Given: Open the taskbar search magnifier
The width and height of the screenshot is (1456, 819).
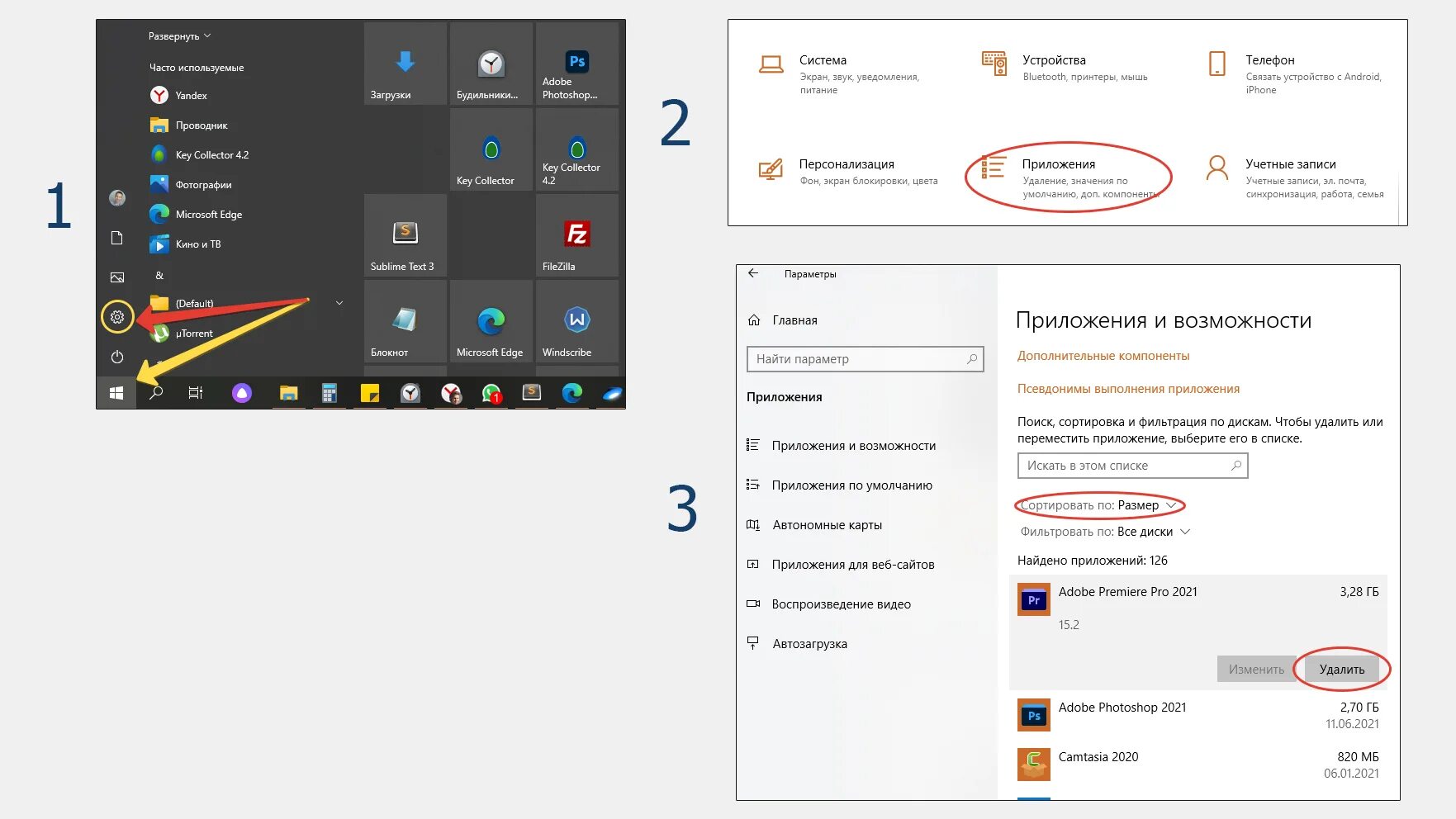Looking at the screenshot, I should click(156, 393).
